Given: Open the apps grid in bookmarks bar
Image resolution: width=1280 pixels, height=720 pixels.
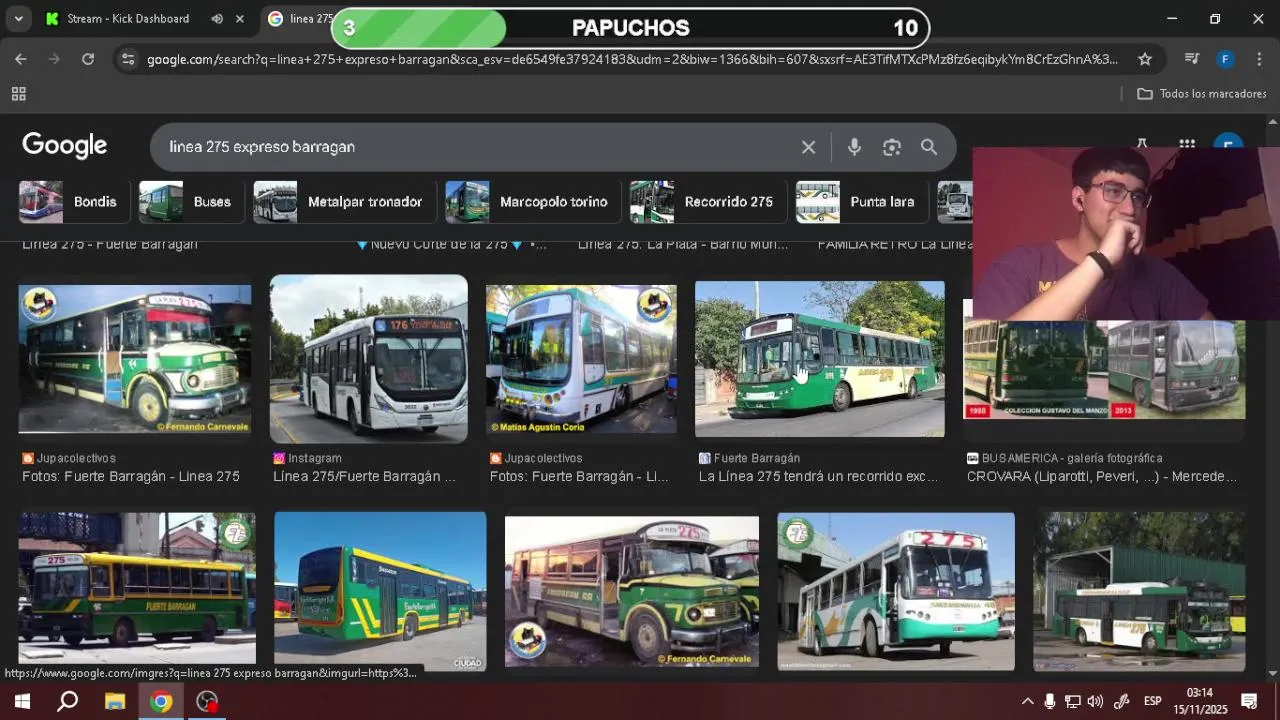Looking at the screenshot, I should coord(18,94).
